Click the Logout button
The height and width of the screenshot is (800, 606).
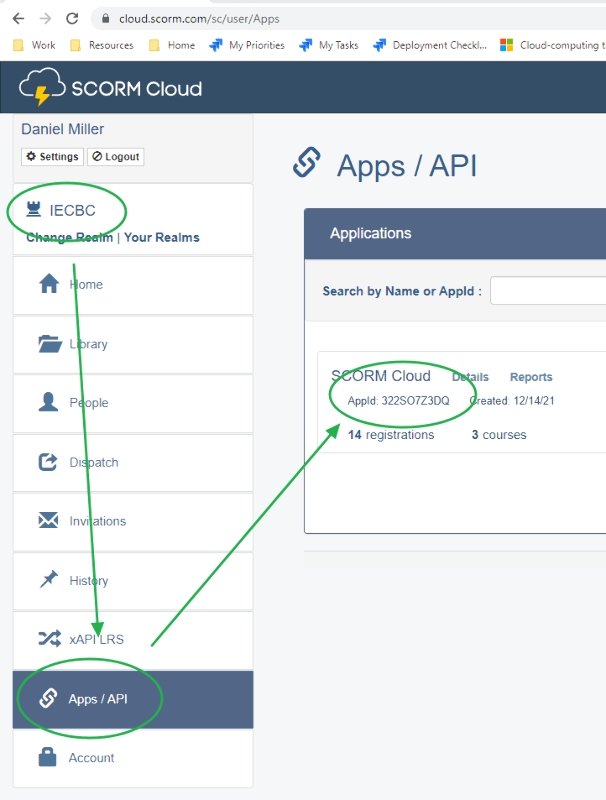click(116, 157)
